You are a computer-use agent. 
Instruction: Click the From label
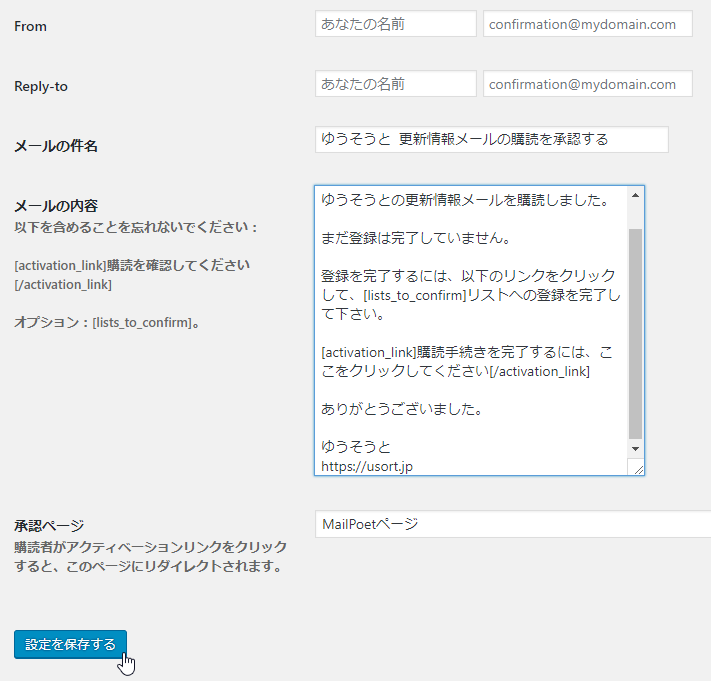point(31,26)
